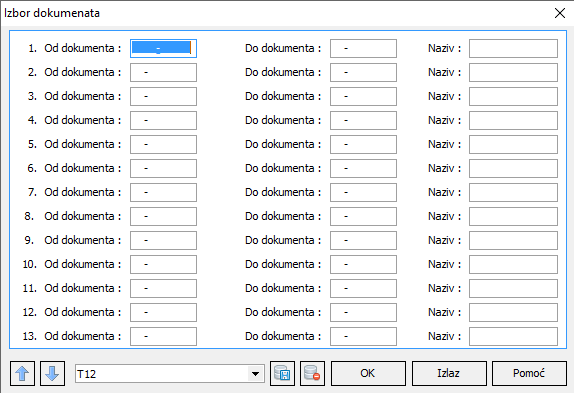Viewport: 574px width, 393px height.
Task: Click Do dokumenta field in row 7
Action: (x=363, y=192)
